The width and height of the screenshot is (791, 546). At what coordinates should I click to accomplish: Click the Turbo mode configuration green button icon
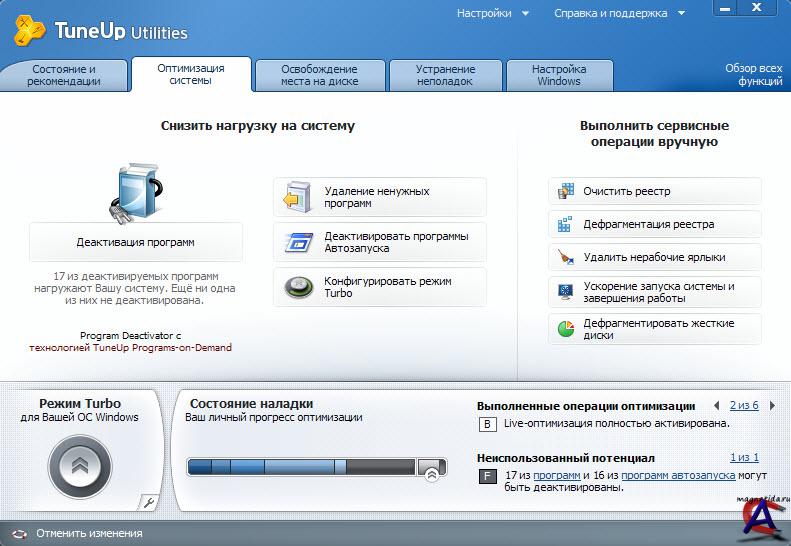point(299,287)
